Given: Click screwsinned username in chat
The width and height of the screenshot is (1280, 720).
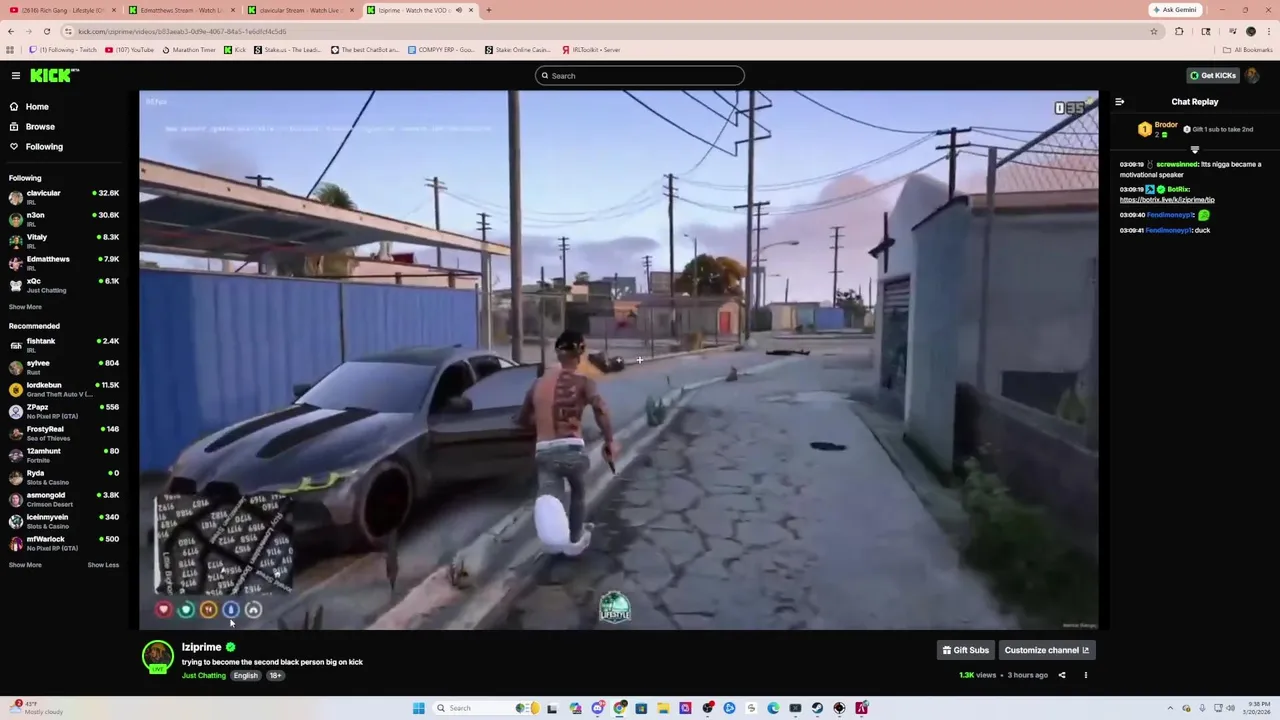Looking at the screenshot, I should coord(1177,164).
